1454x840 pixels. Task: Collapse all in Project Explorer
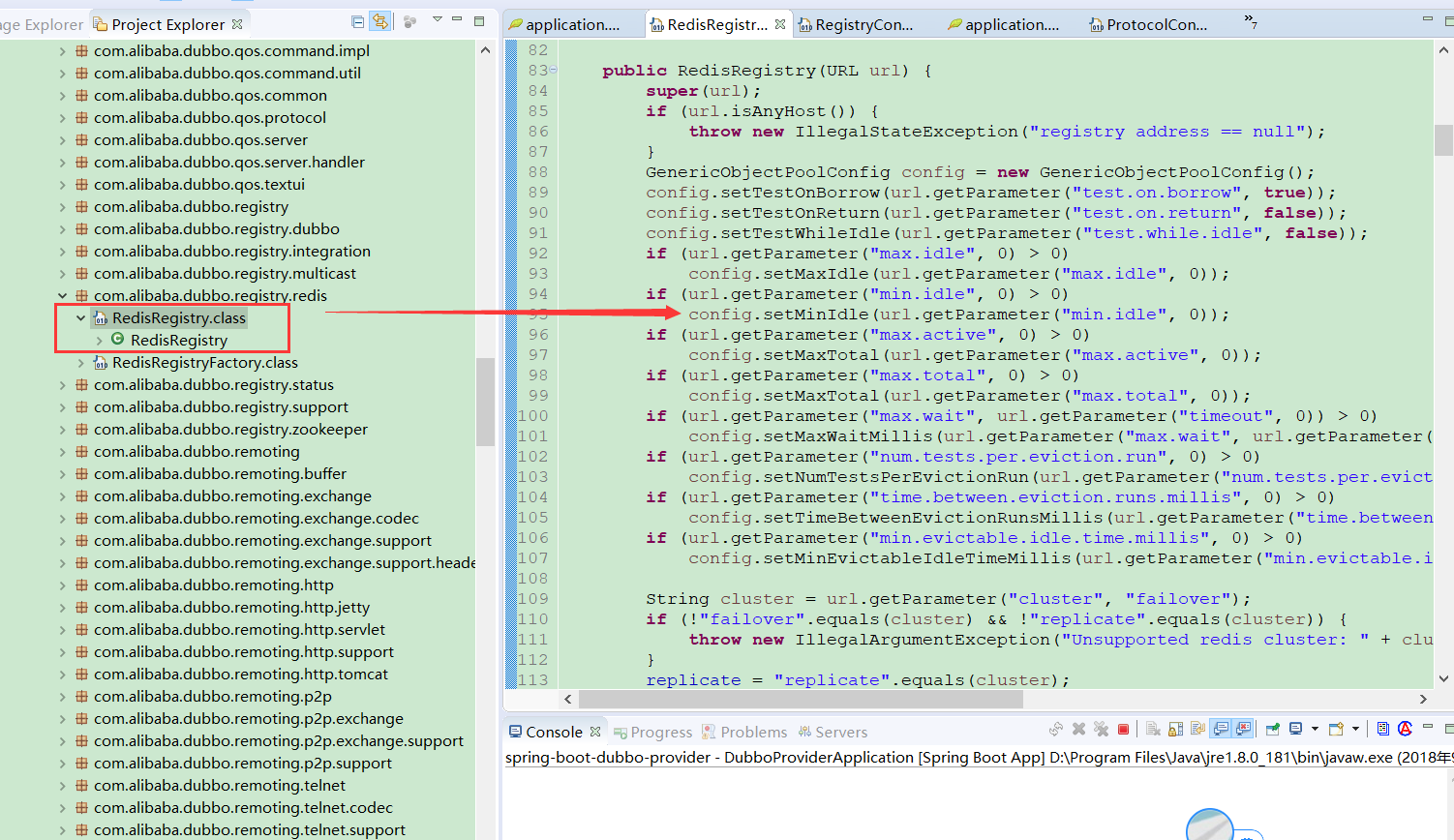pos(357,21)
